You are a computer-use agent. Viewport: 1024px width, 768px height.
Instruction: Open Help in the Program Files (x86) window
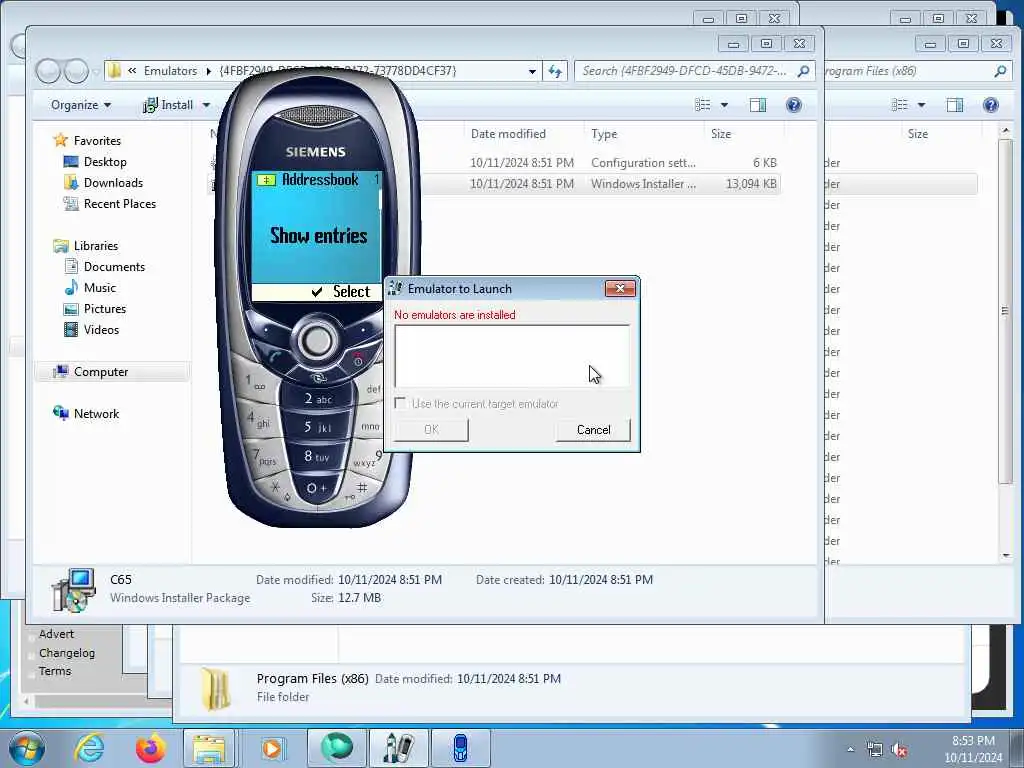(990, 105)
